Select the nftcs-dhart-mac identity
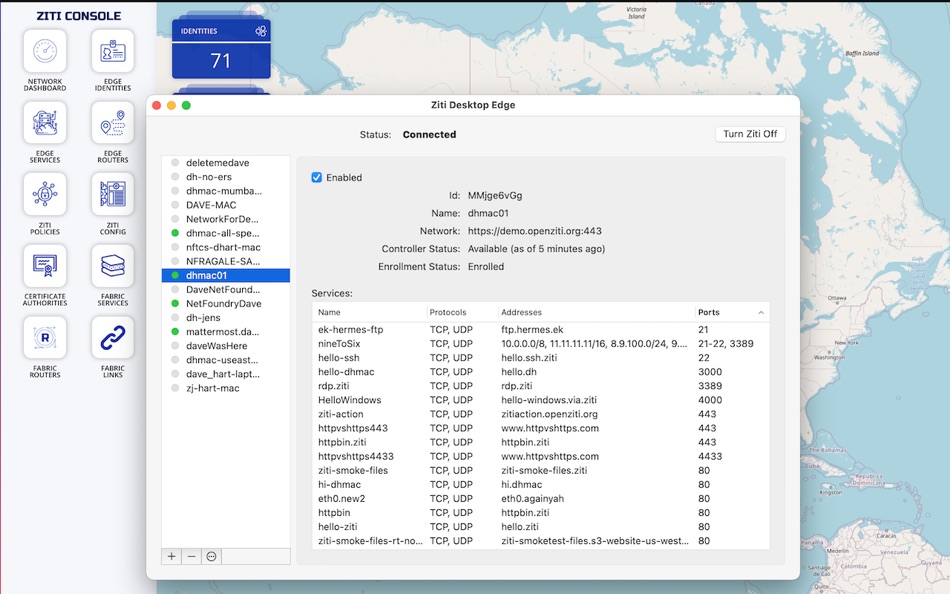The height and width of the screenshot is (594, 950). coord(226,247)
